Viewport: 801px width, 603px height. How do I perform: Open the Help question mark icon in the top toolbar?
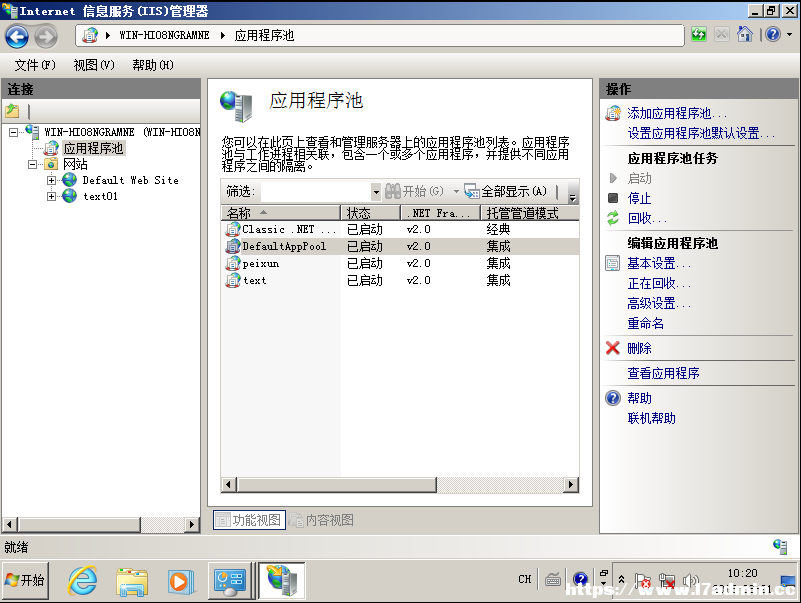click(x=773, y=35)
